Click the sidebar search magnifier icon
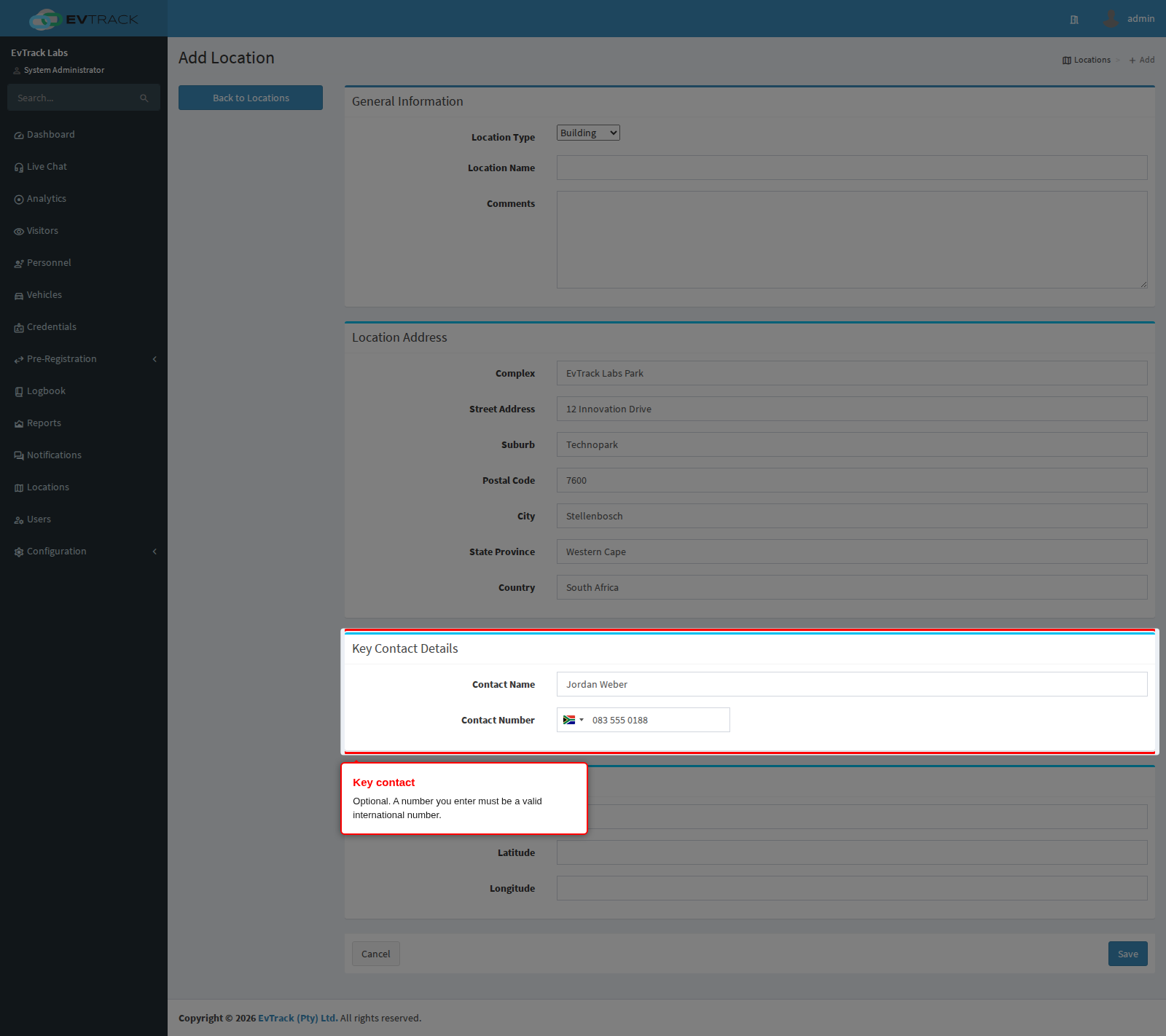Viewport: 1166px width, 1036px height. click(x=144, y=98)
